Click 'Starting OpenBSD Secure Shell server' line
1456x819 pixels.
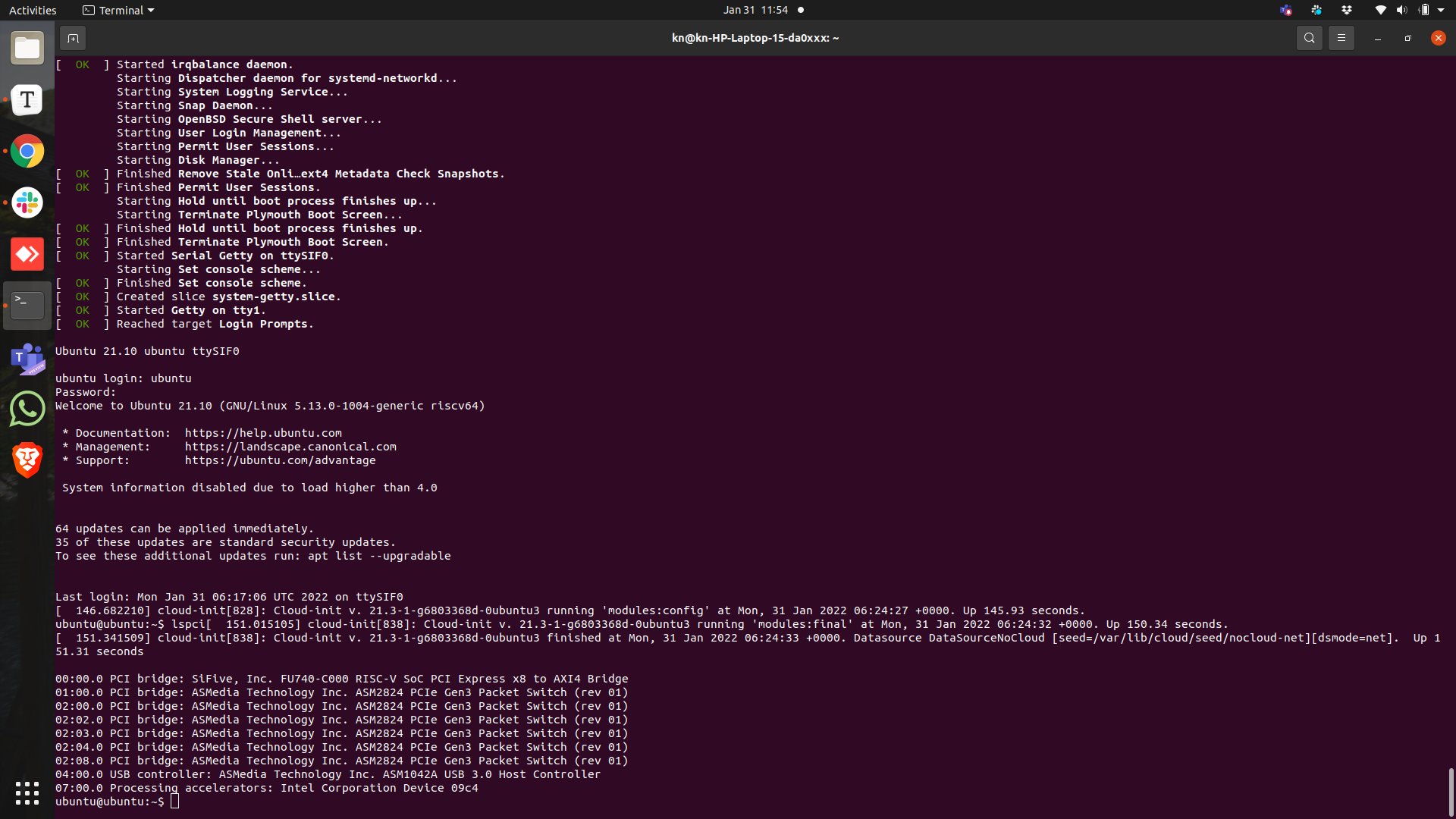pos(249,119)
